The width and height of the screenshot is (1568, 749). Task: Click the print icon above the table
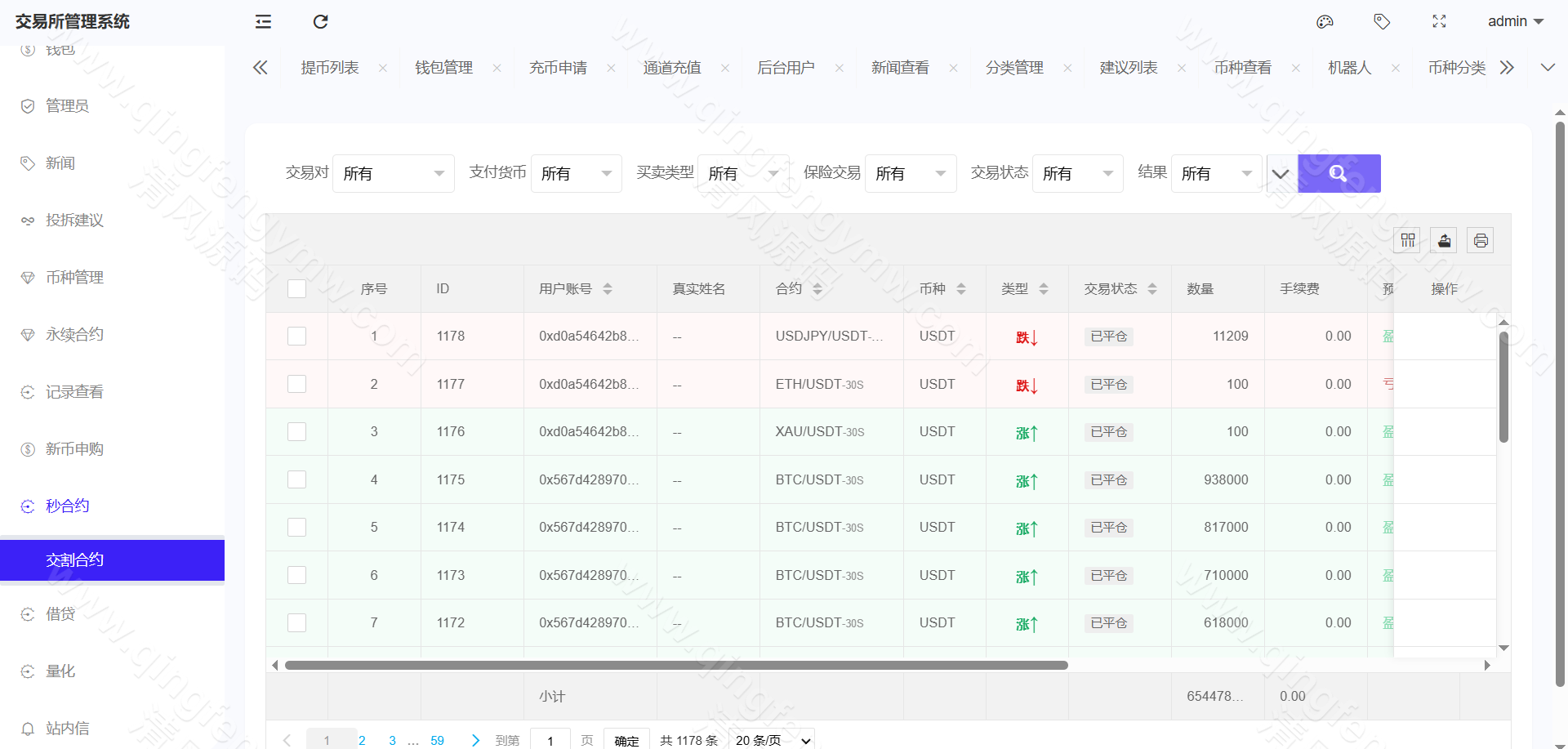[1481, 239]
